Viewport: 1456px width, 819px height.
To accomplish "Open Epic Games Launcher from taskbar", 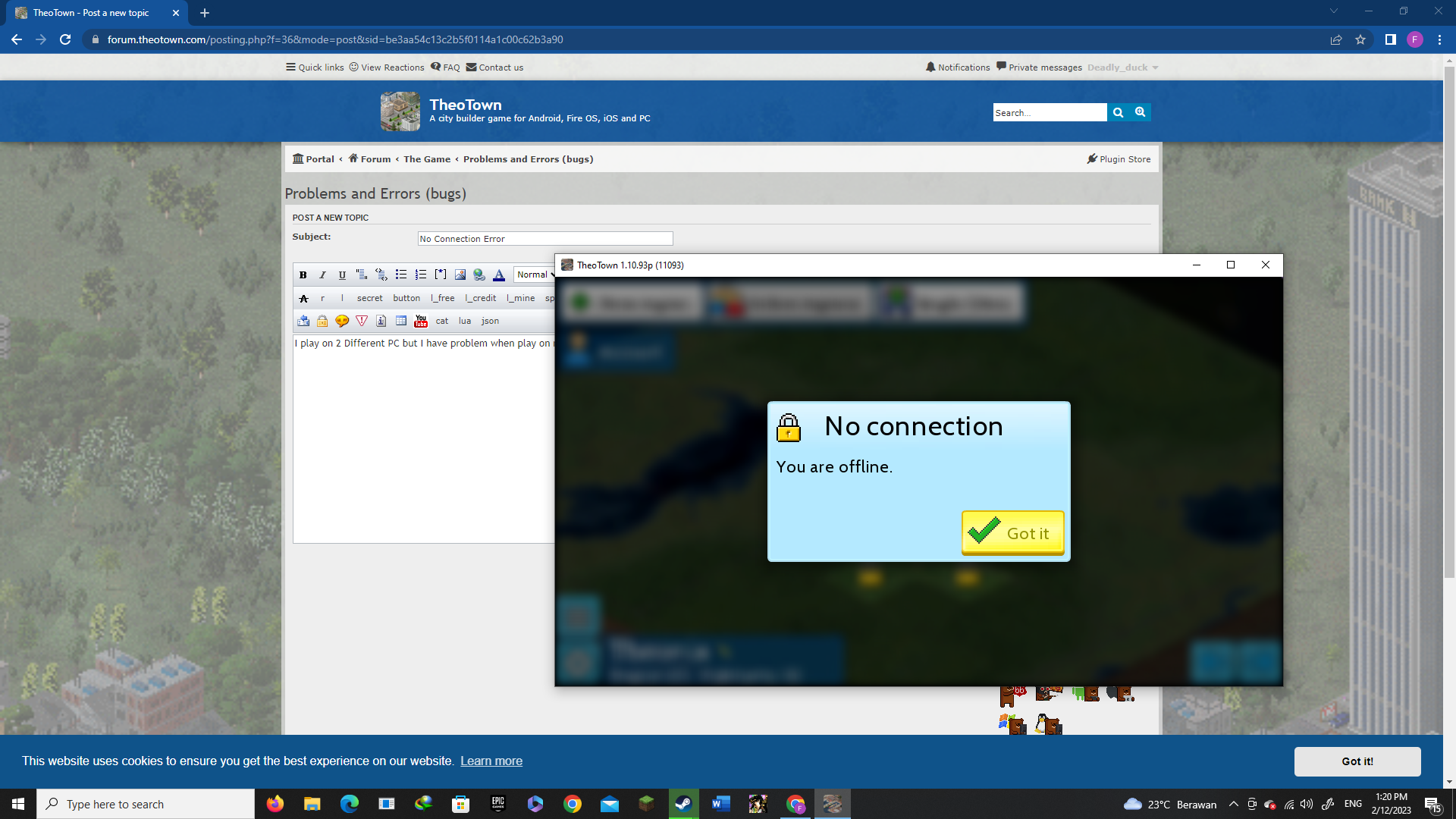I will (x=498, y=804).
